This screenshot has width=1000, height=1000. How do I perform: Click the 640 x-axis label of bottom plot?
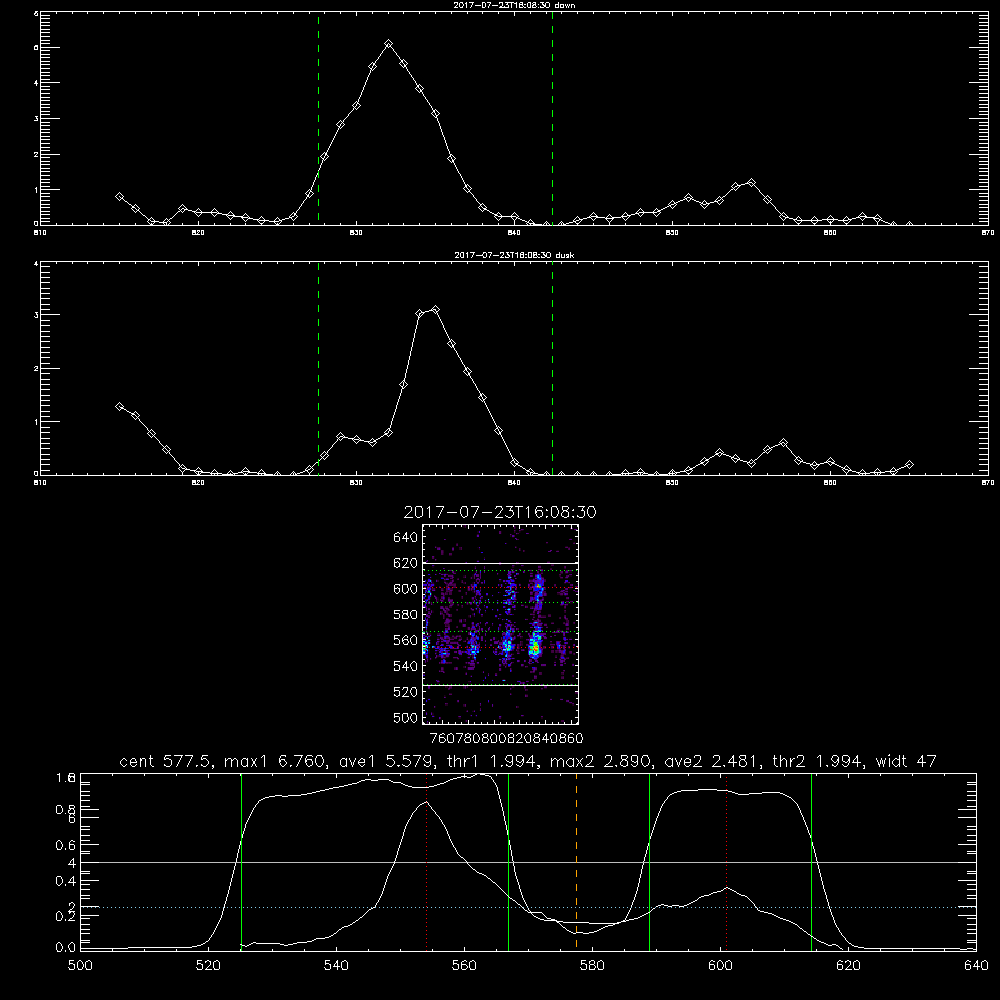click(976, 966)
